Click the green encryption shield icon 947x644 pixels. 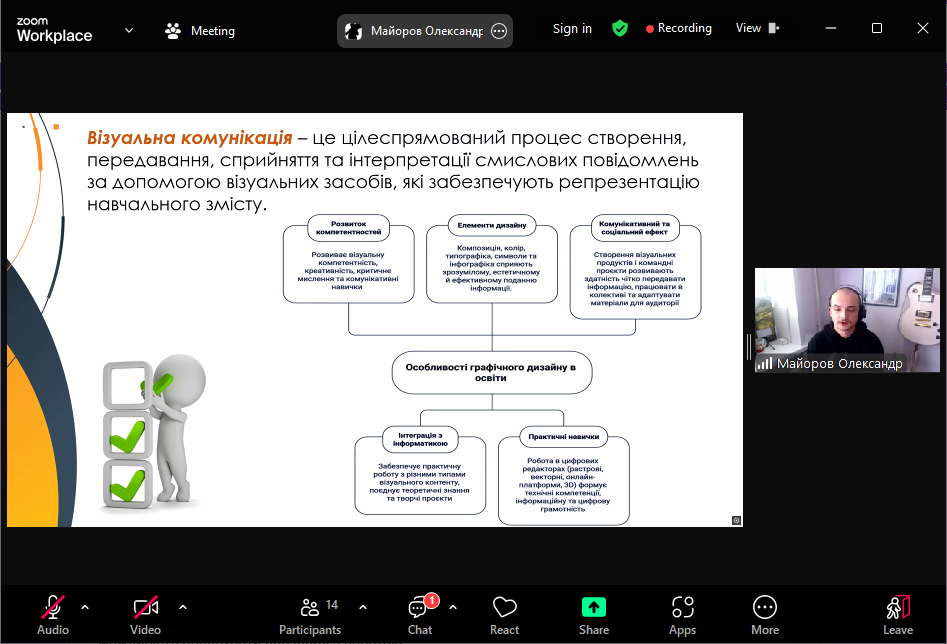click(x=620, y=29)
